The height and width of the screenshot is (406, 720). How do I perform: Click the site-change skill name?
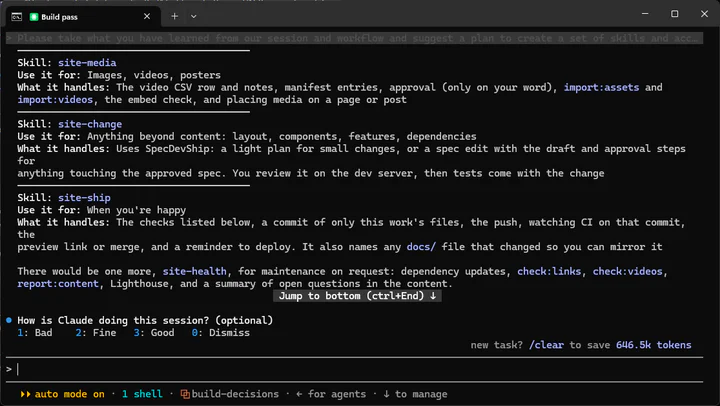click(x=90, y=124)
